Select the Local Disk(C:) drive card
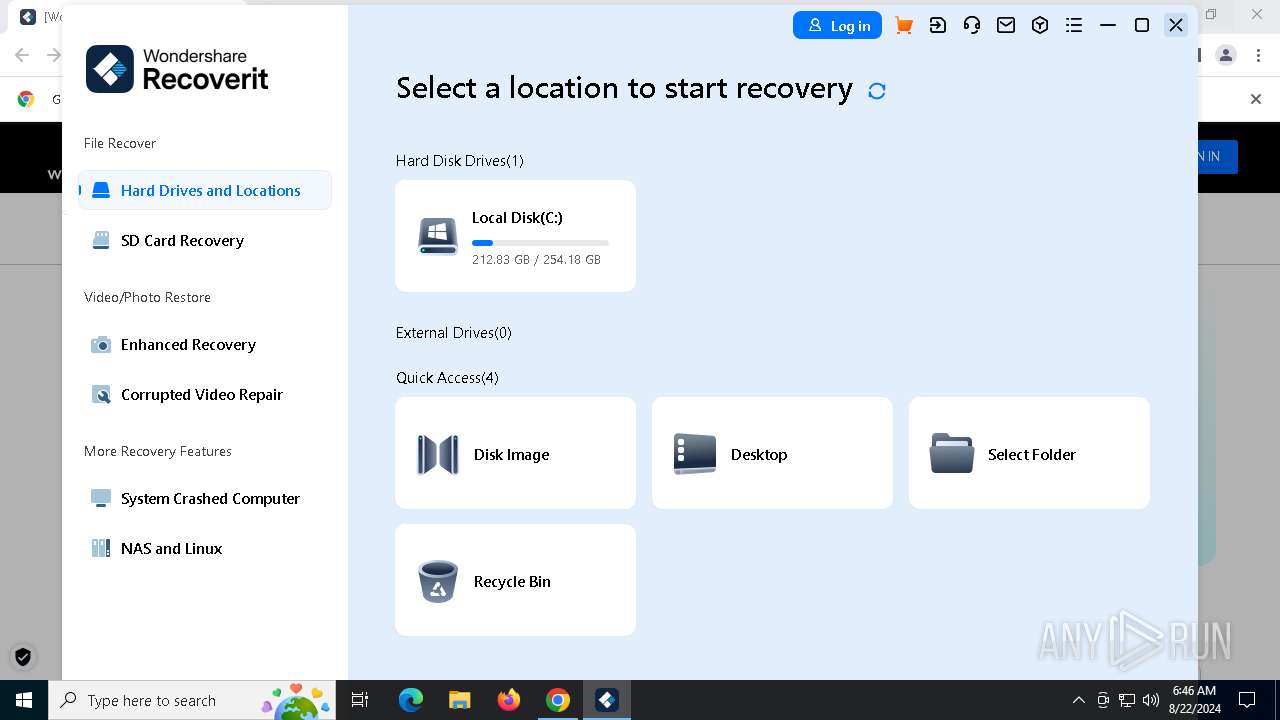This screenshot has height=720, width=1280. point(515,236)
